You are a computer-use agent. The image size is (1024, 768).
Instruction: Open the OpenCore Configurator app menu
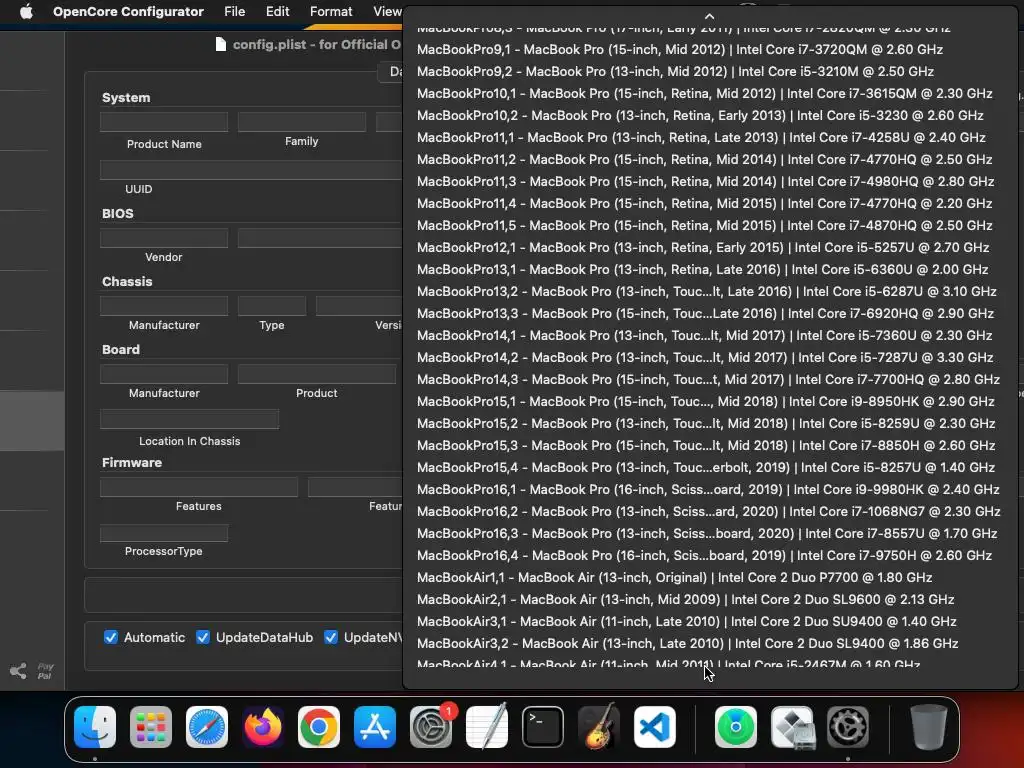128,11
